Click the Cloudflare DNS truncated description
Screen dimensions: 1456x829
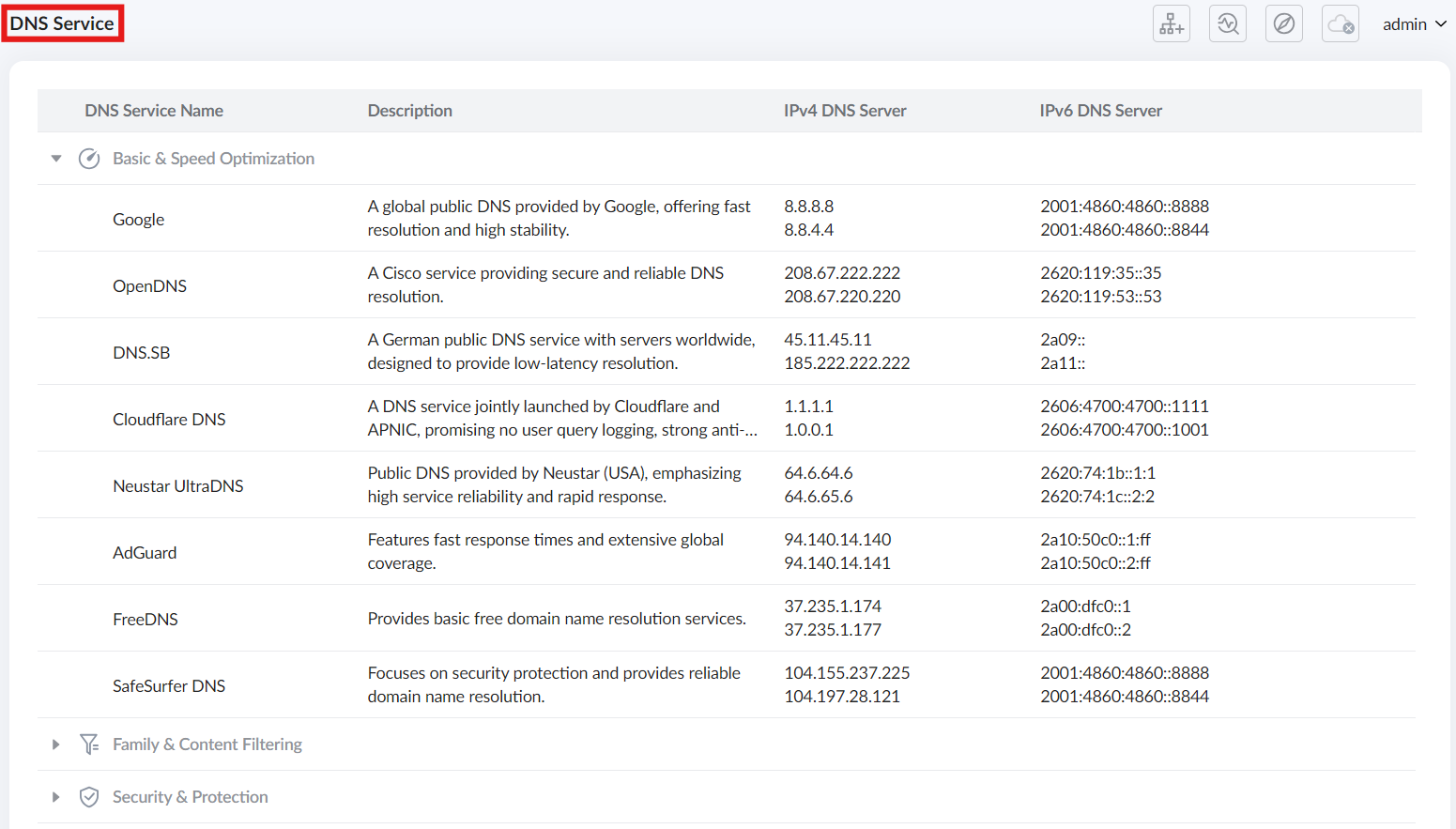(562, 418)
